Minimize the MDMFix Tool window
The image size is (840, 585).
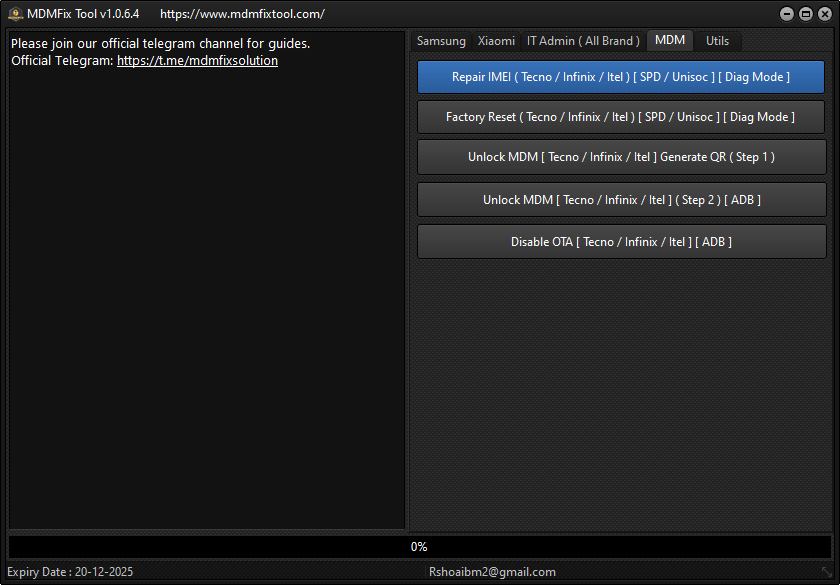[786, 14]
